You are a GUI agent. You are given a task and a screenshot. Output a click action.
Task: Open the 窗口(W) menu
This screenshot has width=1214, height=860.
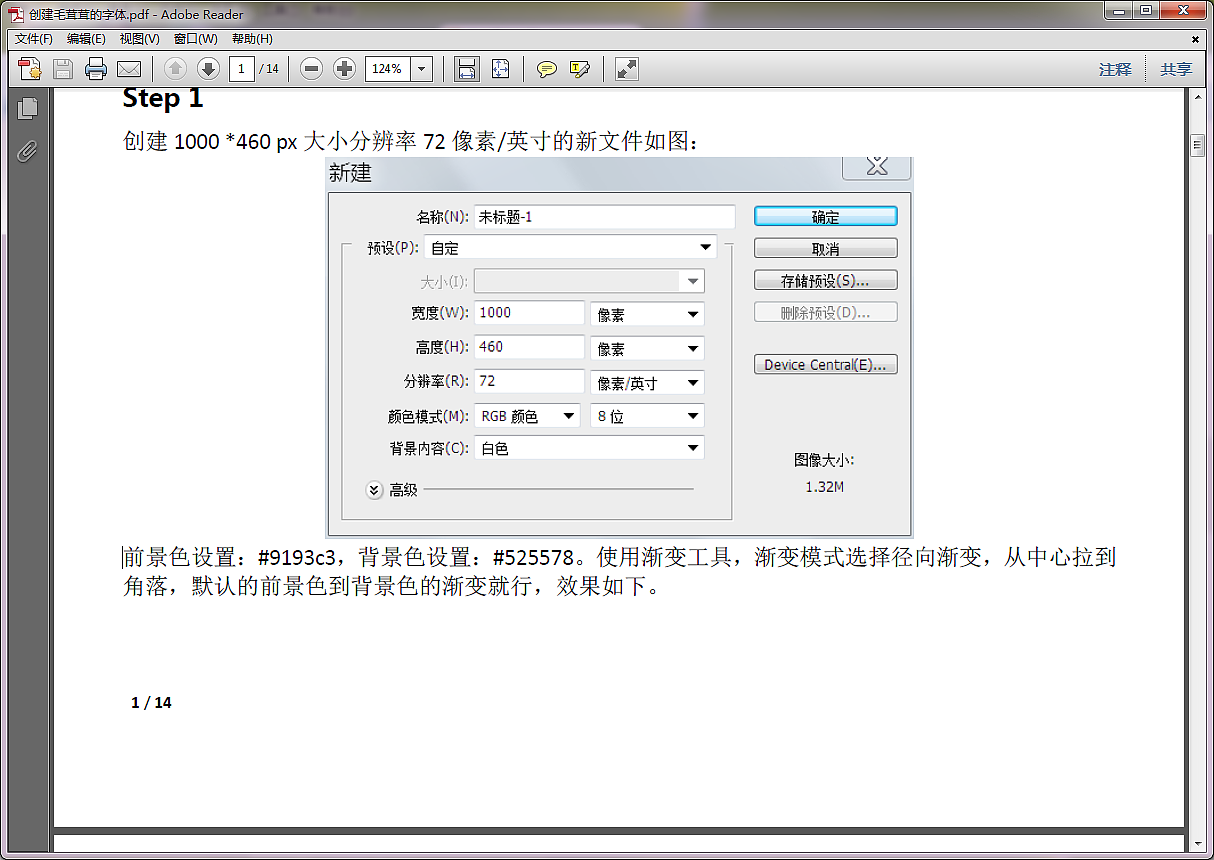195,39
